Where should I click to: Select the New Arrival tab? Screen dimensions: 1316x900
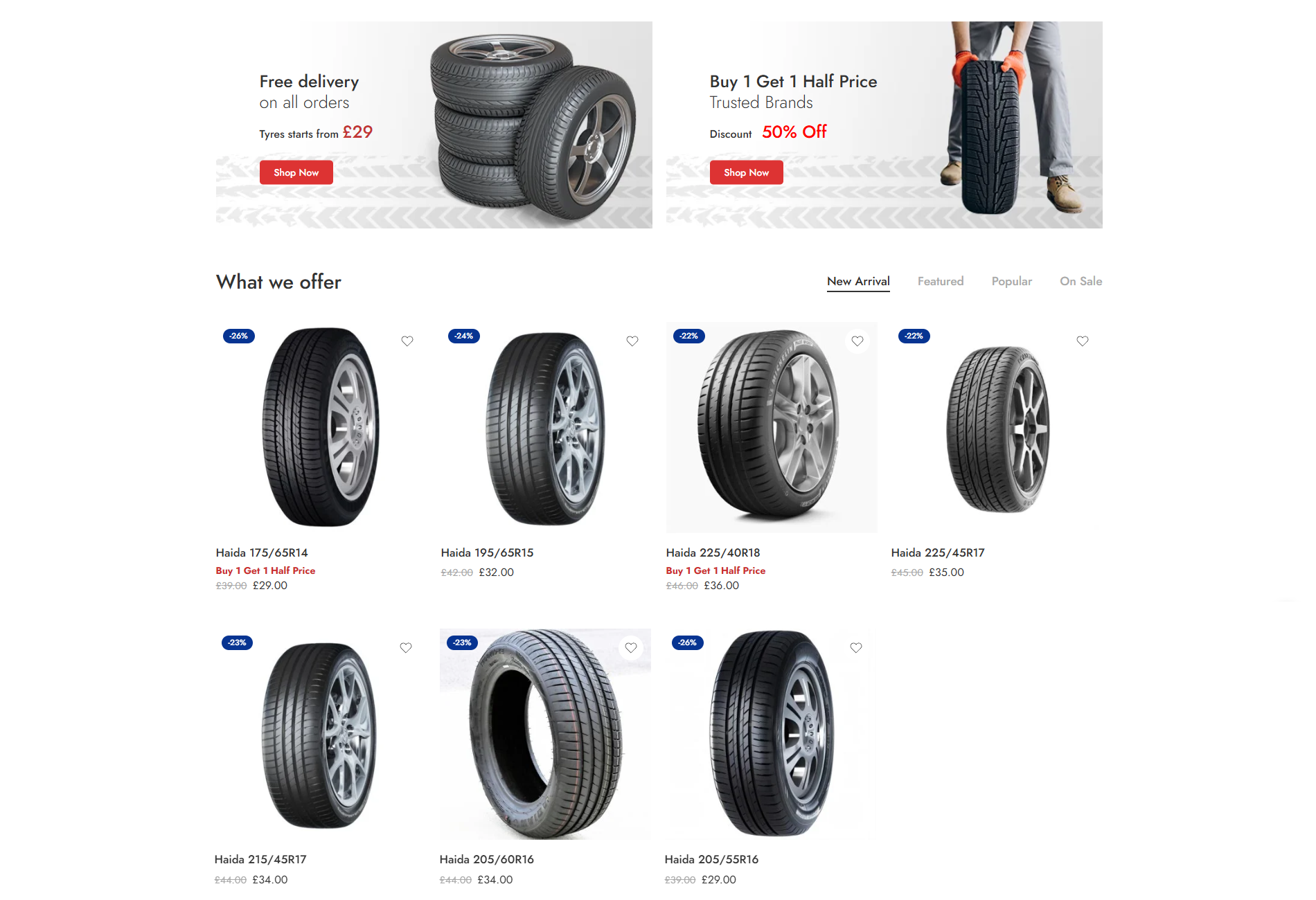[858, 281]
